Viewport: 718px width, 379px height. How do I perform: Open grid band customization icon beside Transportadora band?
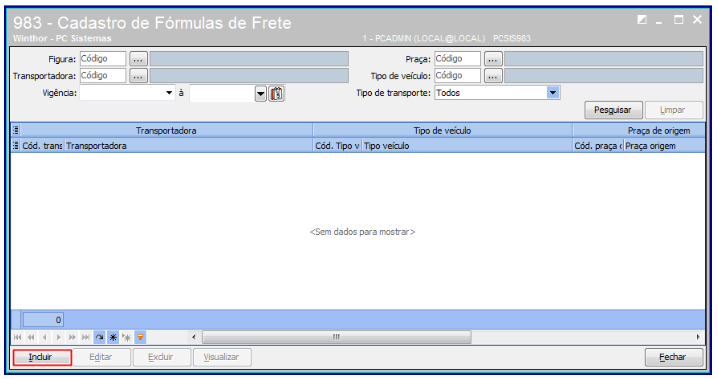16,130
